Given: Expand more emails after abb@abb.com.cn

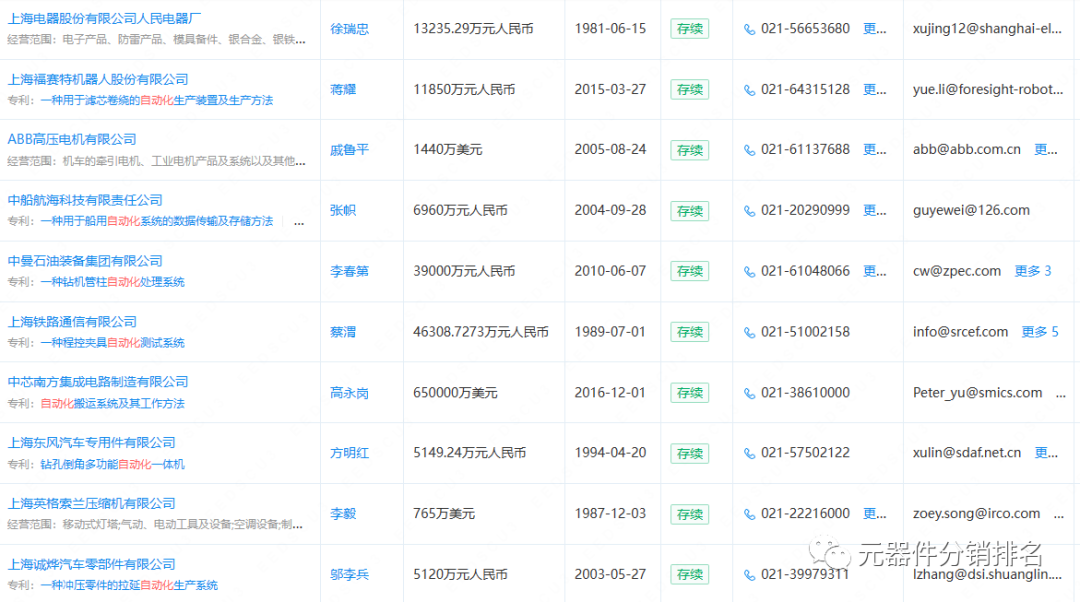Looking at the screenshot, I should click(1046, 149).
